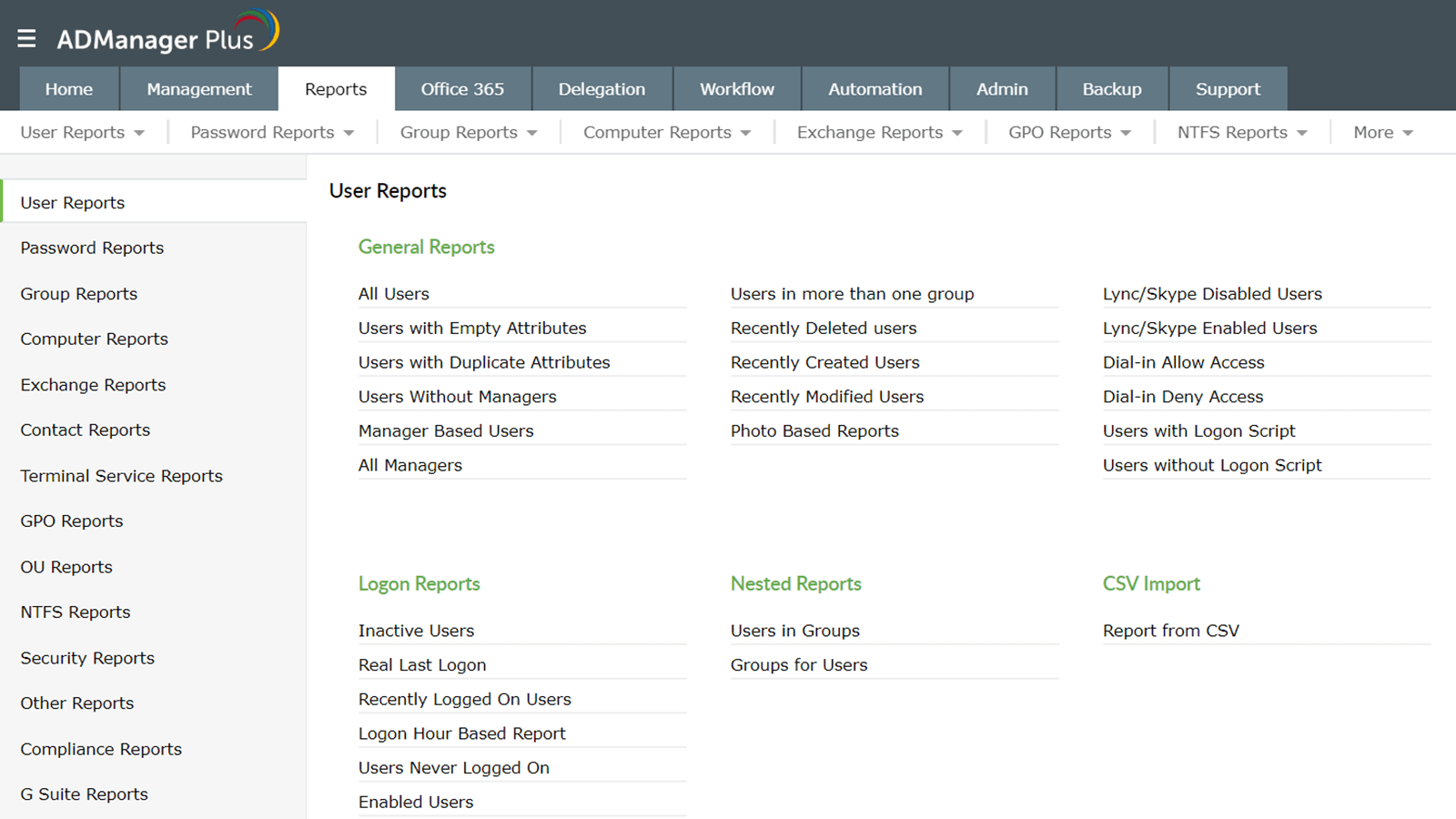Open the Photo Based Reports link

pyautogui.click(x=814, y=431)
